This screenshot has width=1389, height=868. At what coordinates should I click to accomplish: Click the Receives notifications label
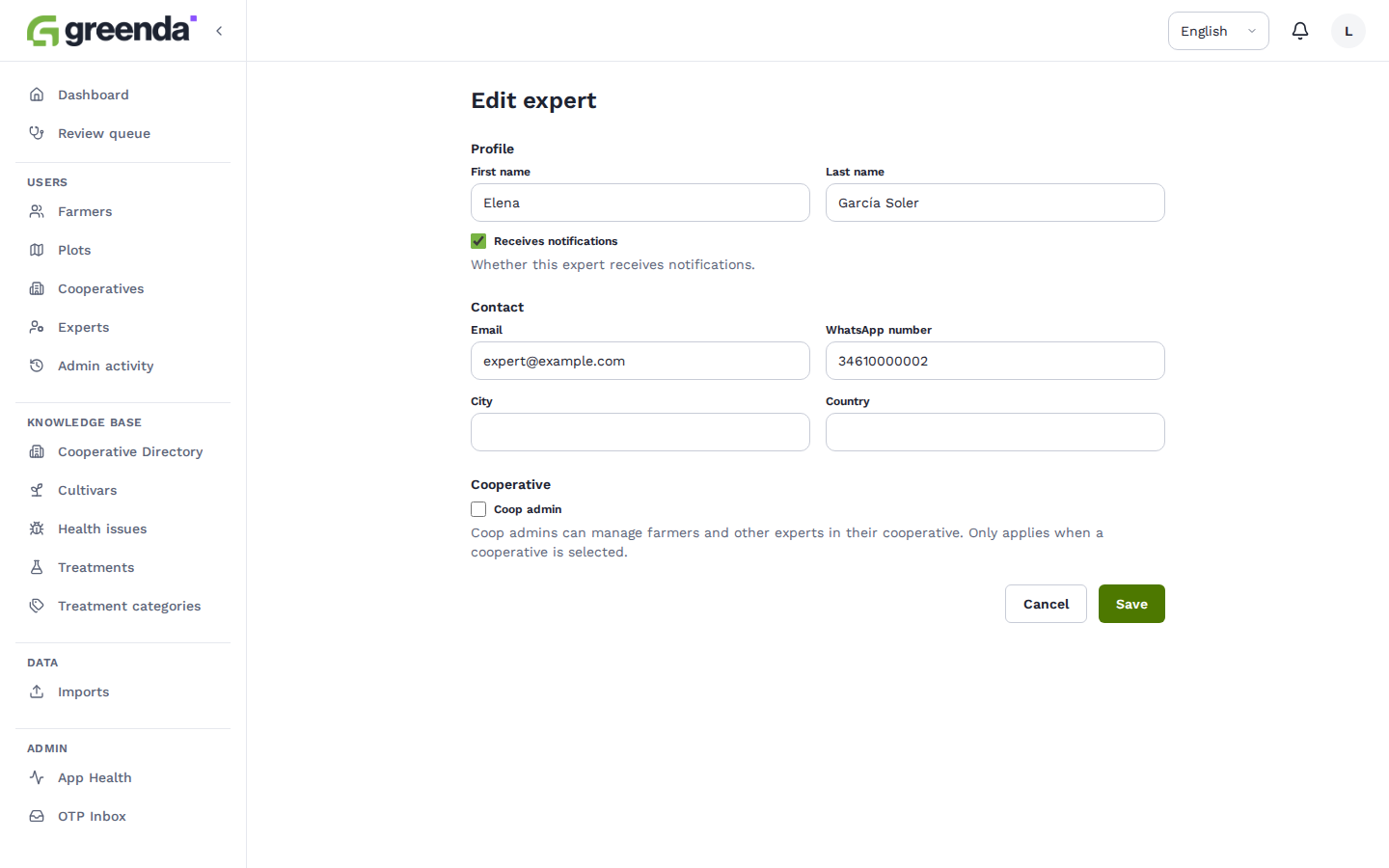point(556,241)
